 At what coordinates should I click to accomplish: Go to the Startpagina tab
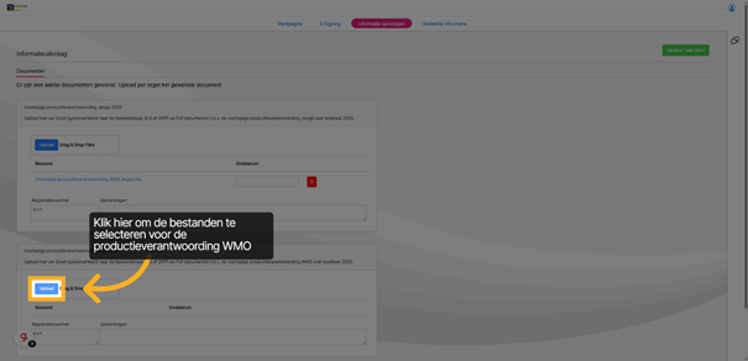point(290,24)
